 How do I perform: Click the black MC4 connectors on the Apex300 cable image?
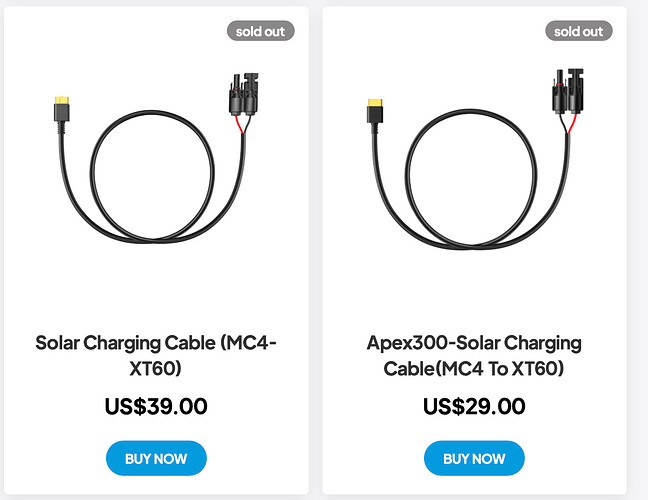(x=568, y=91)
